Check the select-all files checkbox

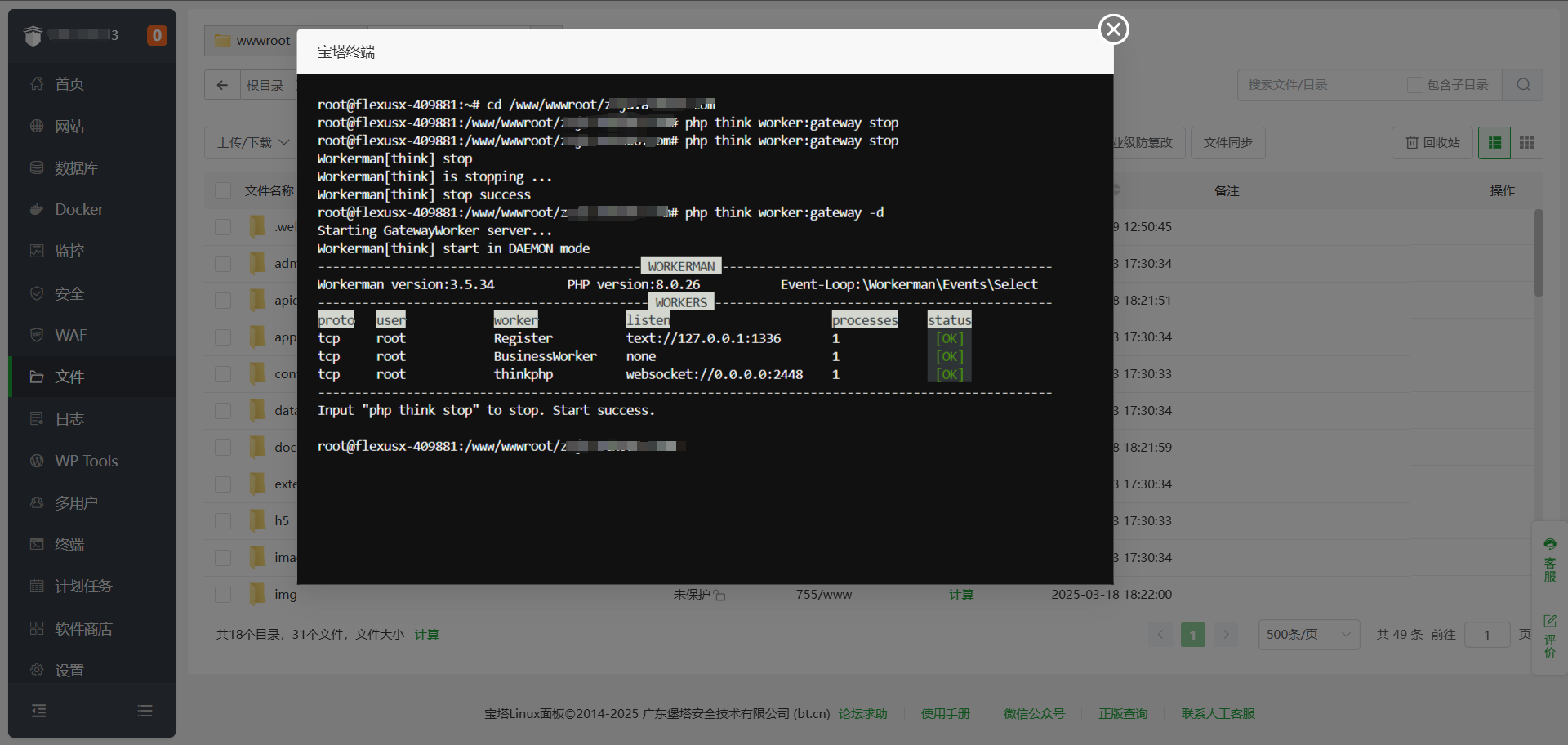click(x=223, y=190)
